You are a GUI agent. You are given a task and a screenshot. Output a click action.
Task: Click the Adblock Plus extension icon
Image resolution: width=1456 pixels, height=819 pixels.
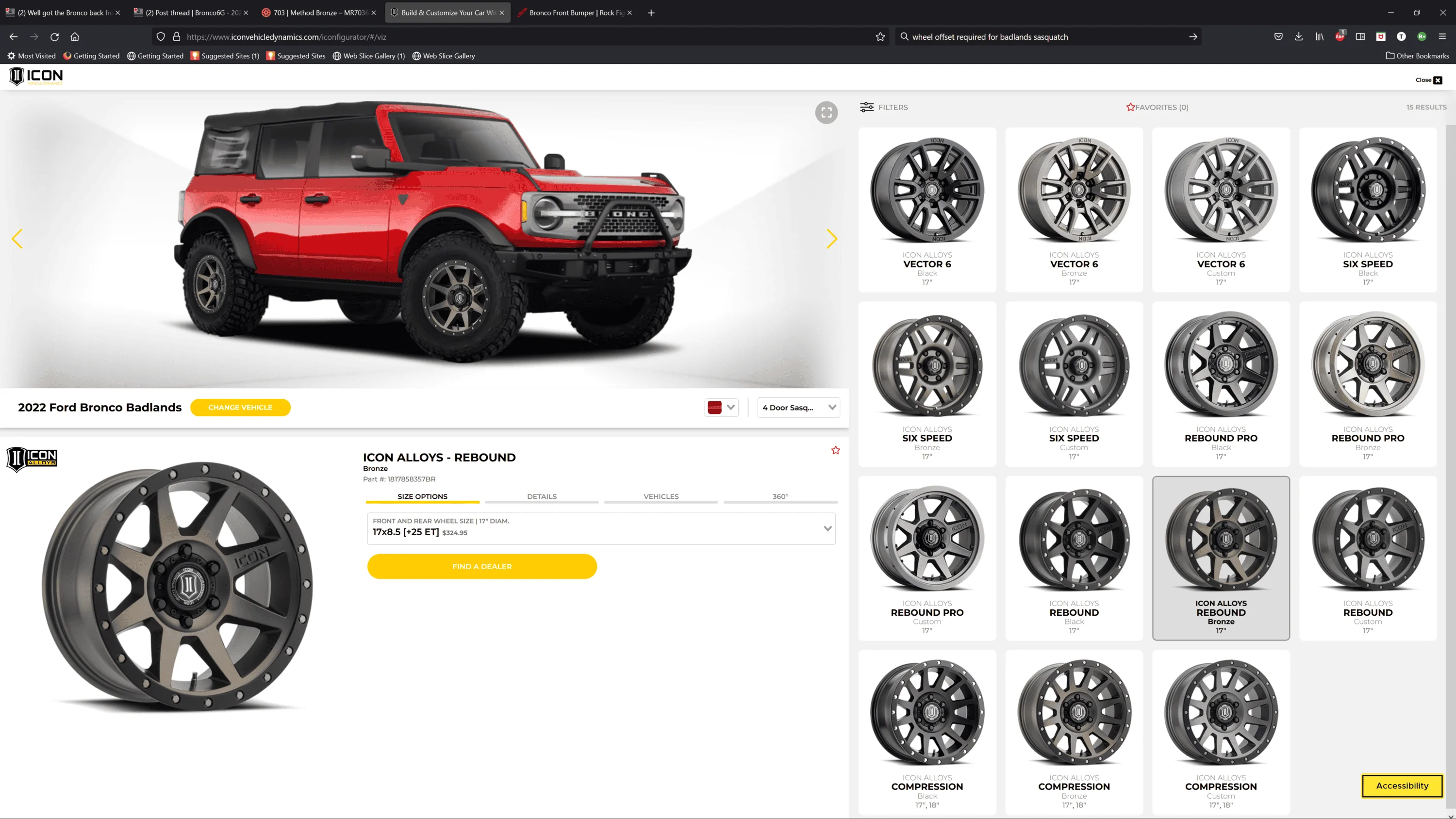[x=1340, y=37]
